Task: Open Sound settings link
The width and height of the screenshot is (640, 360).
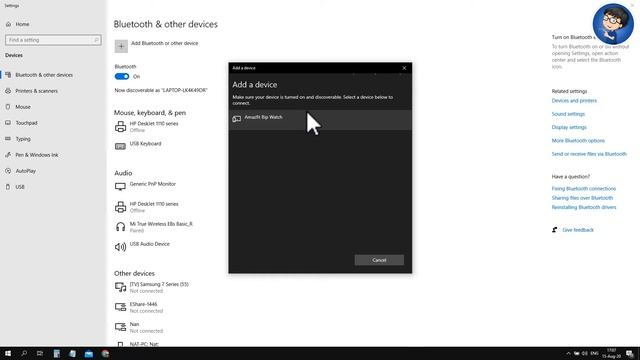Action: pyautogui.click(x=568, y=114)
